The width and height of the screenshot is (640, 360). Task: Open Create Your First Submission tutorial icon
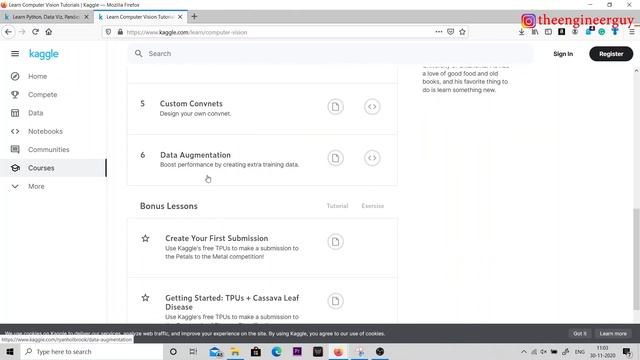(335, 242)
